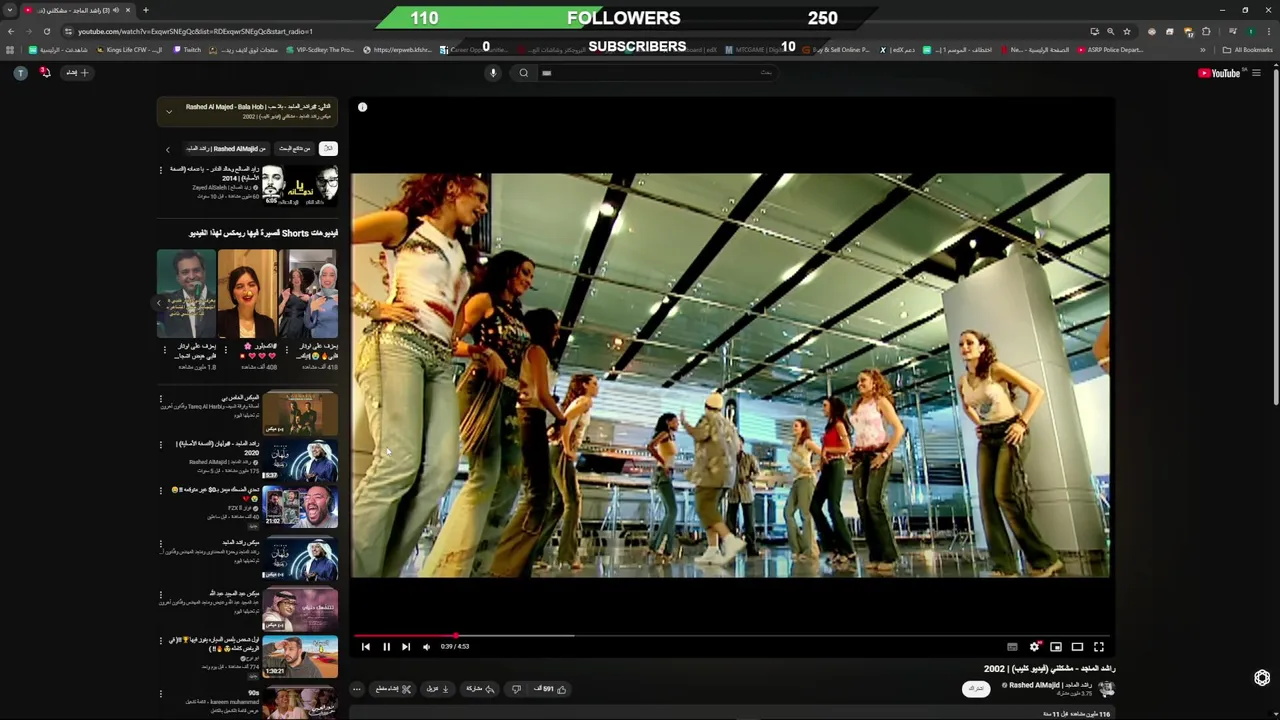Open options menu for the Zayed AlSaleh video
Image resolution: width=1280 pixels, height=720 pixels.
[160, 170]
